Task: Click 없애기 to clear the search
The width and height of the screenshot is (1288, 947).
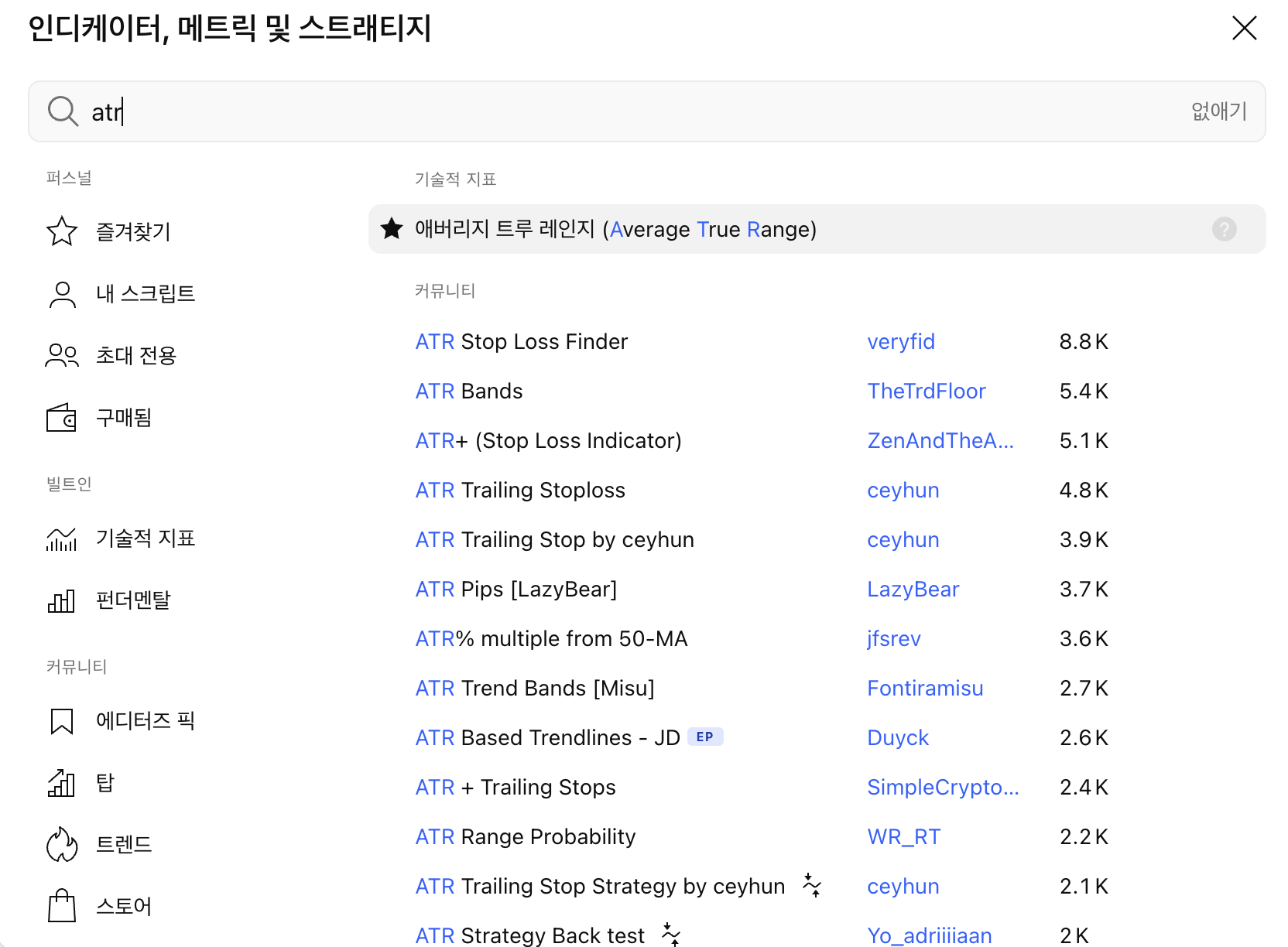Action: (x=1218, y=111)
